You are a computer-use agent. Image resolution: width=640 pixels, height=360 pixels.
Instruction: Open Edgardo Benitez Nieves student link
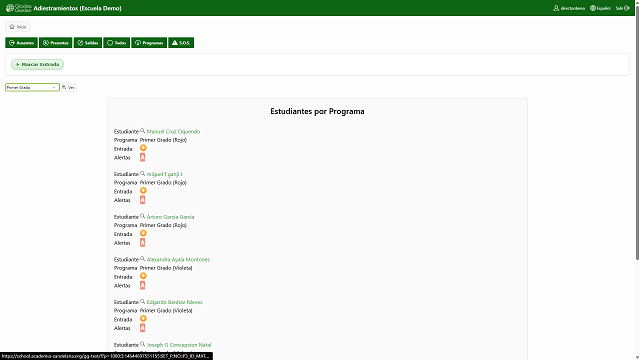pos(174,302)
